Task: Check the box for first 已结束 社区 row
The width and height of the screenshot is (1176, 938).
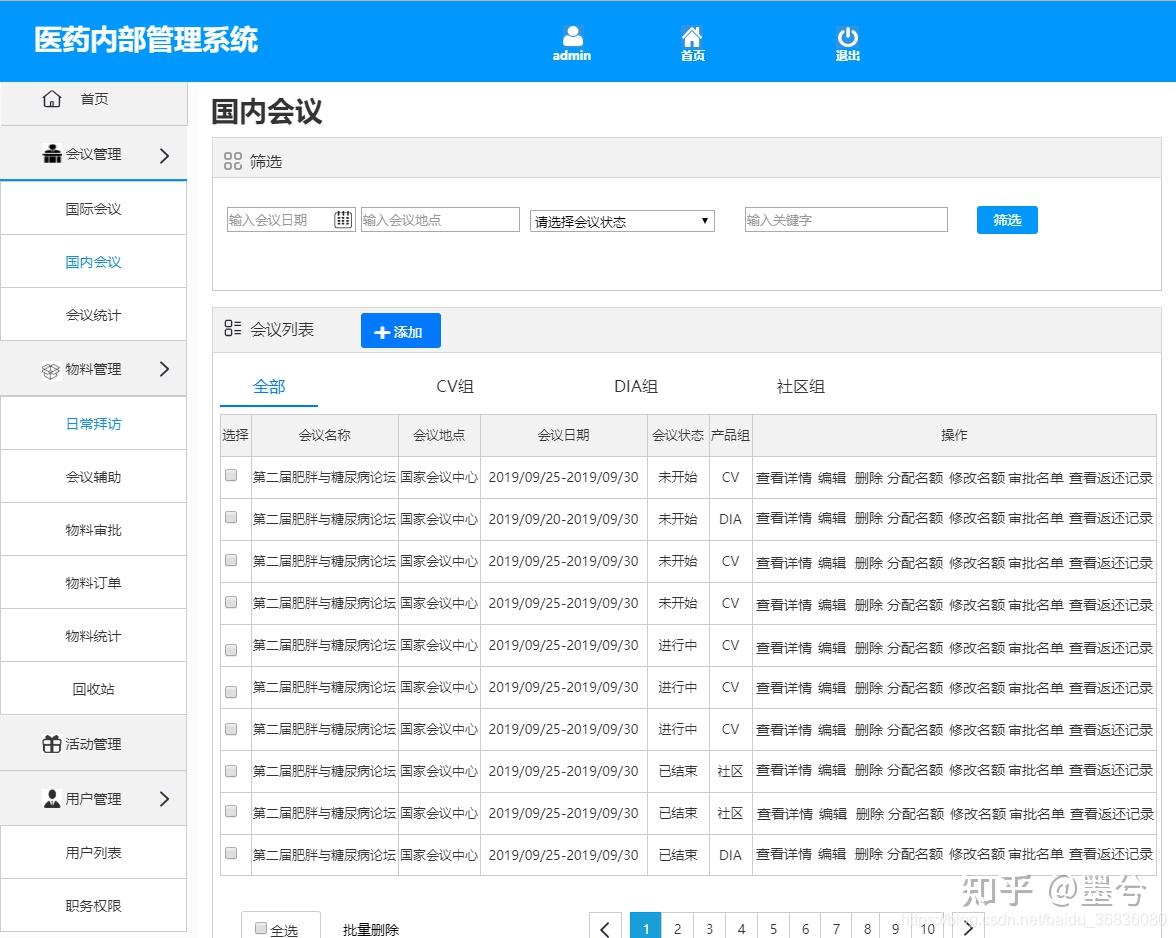Action: pyautogui.click(x=231, y=771)
